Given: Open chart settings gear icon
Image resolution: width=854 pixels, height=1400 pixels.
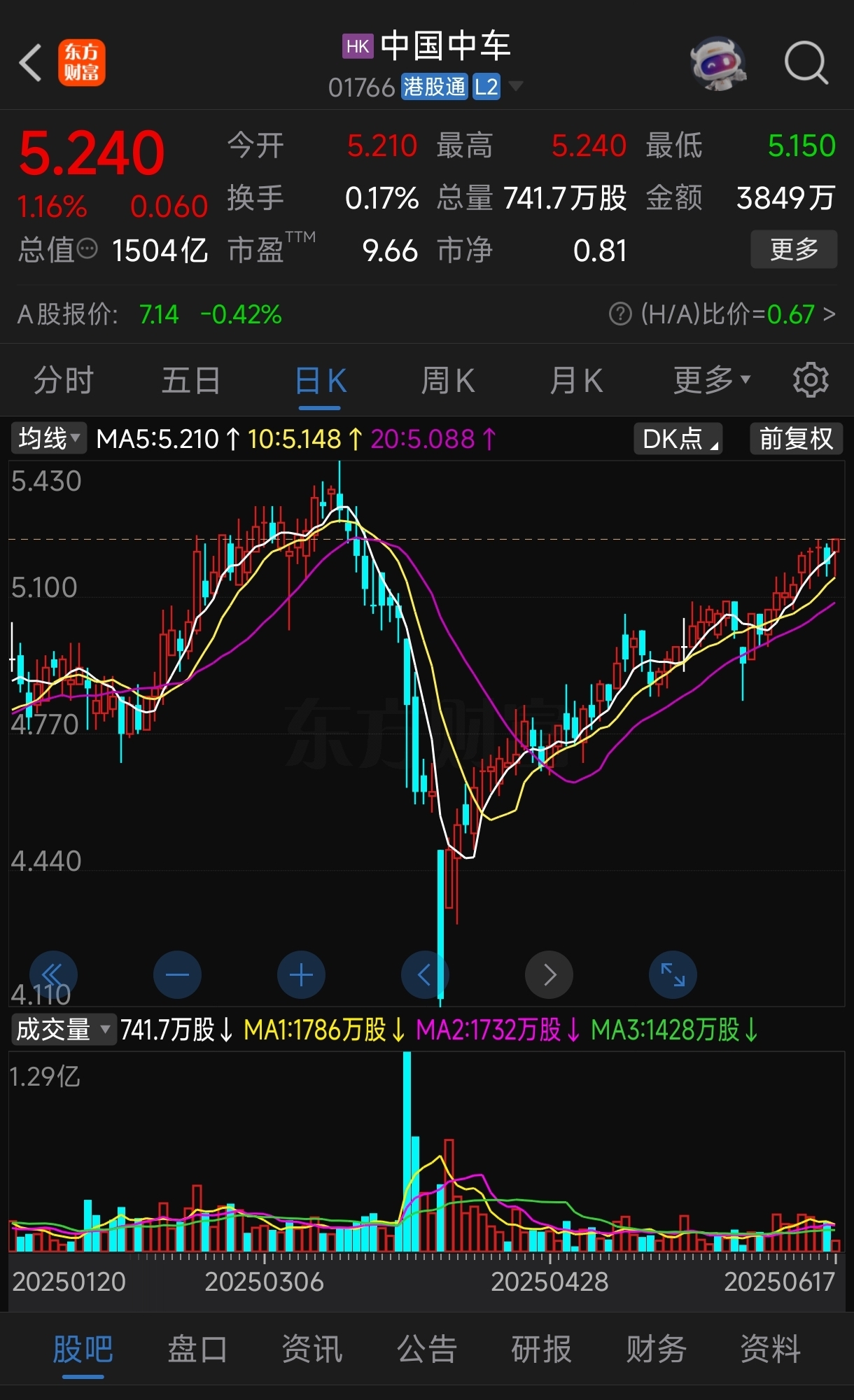Looking at the screenshot, I should coord(811,380).
